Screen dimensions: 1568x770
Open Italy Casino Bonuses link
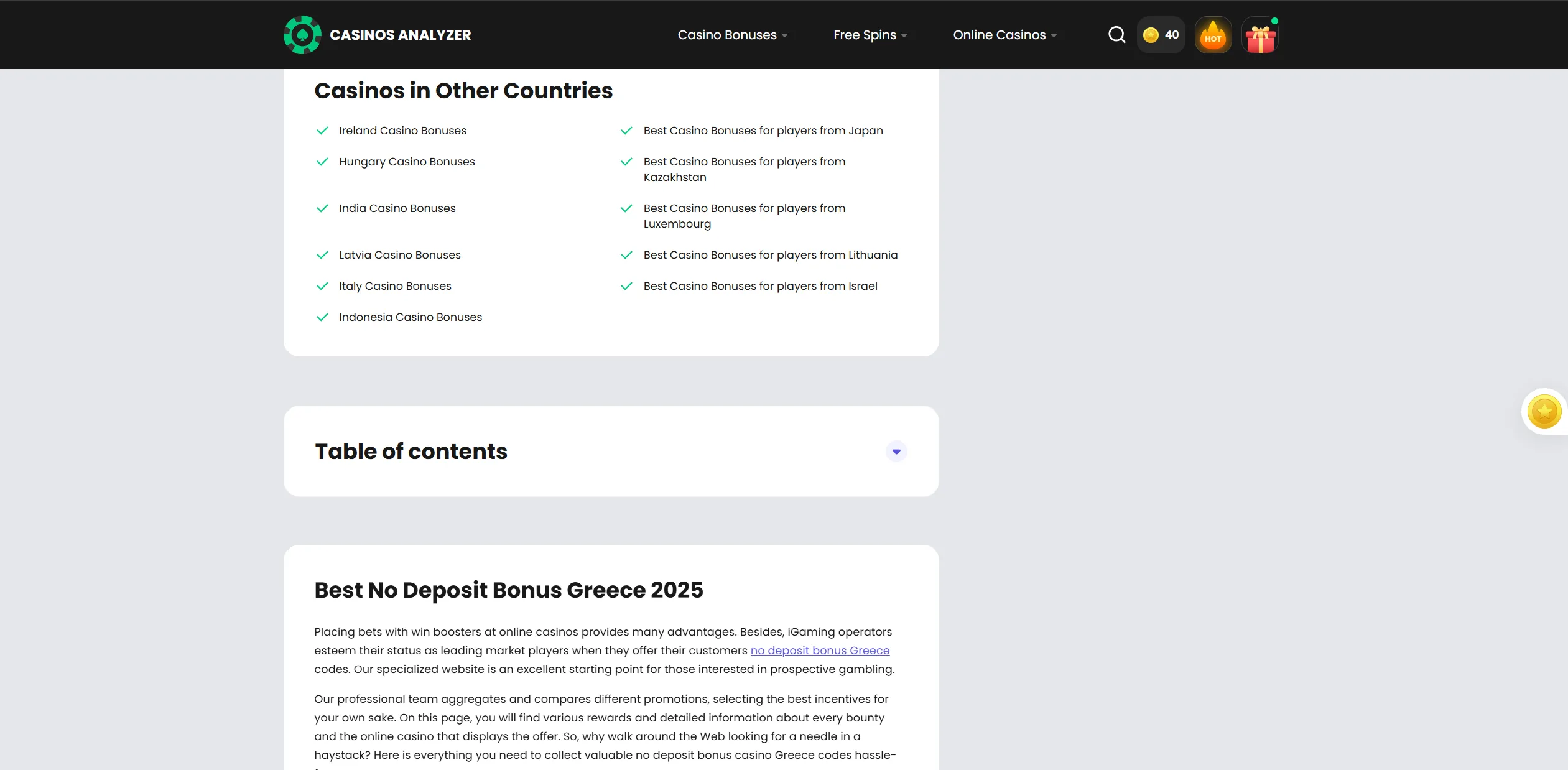pos(395,286)
